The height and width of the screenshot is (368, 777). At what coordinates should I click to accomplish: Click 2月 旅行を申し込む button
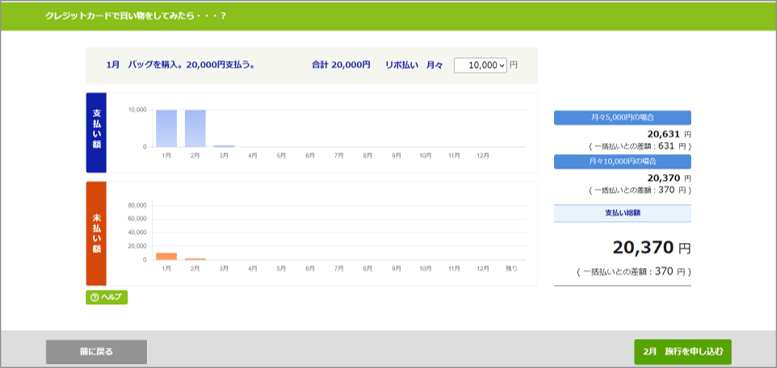[x=683, y=352]
